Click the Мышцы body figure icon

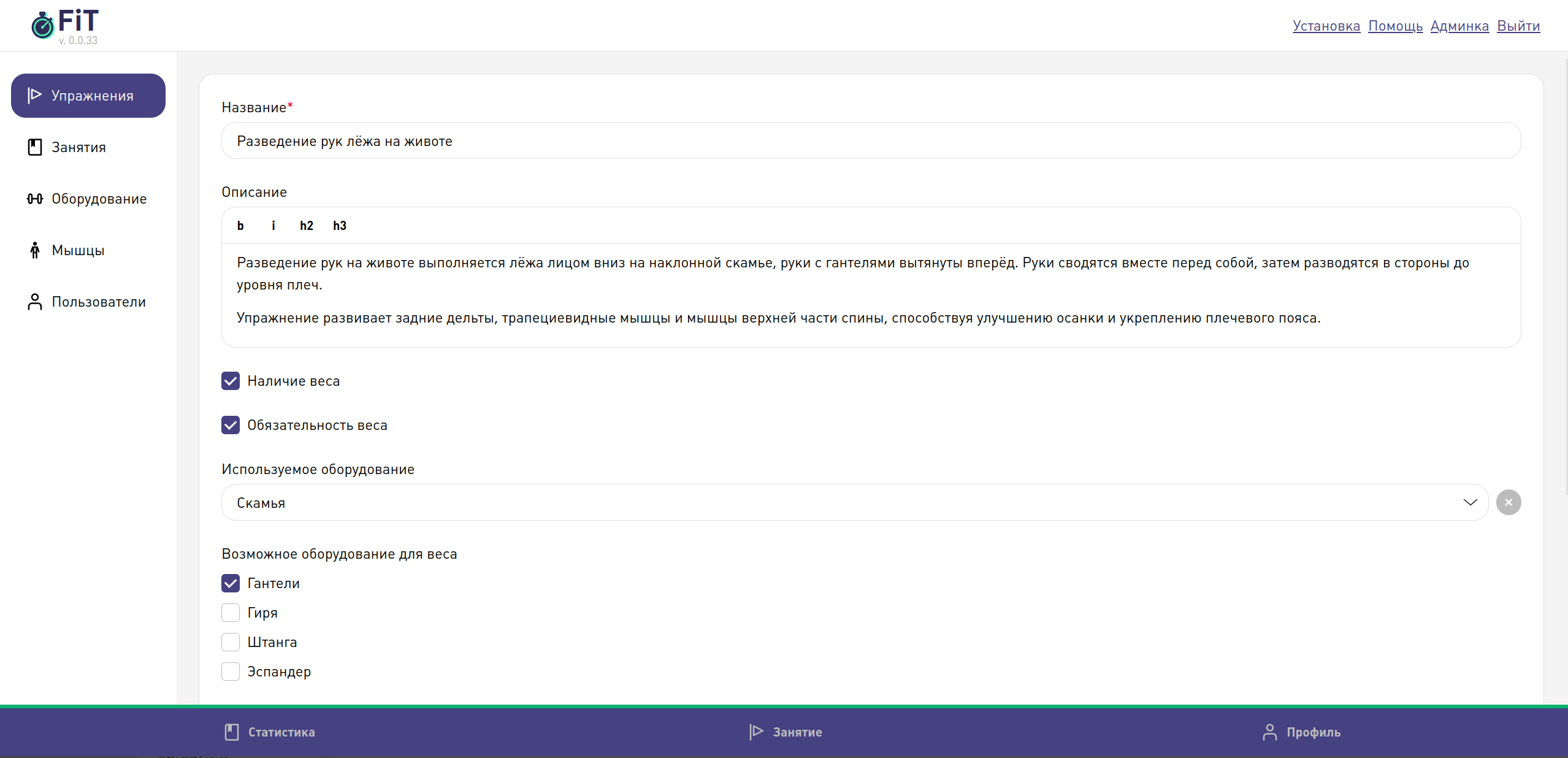(x=35, y=250)
